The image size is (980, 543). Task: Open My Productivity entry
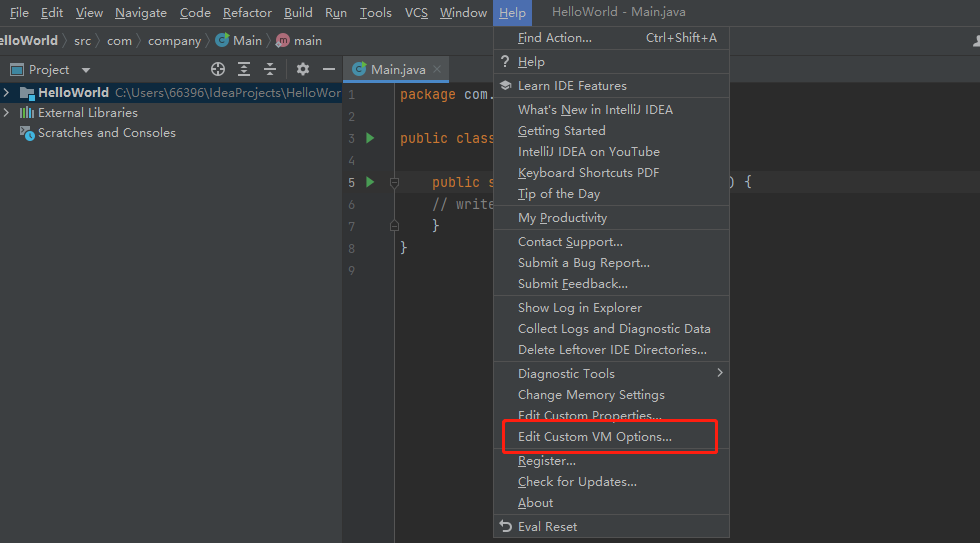(611, 217)
